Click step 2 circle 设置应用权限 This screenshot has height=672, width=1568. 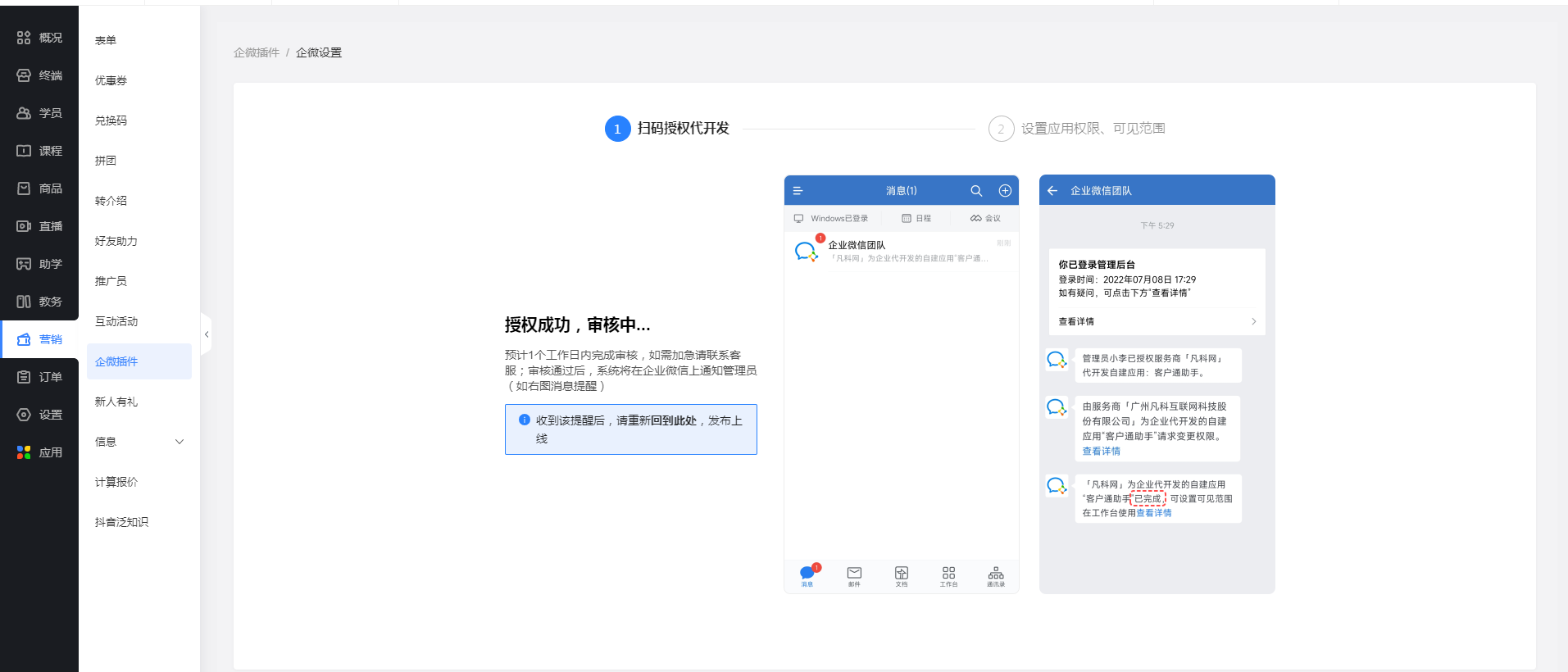point(1001,129)
